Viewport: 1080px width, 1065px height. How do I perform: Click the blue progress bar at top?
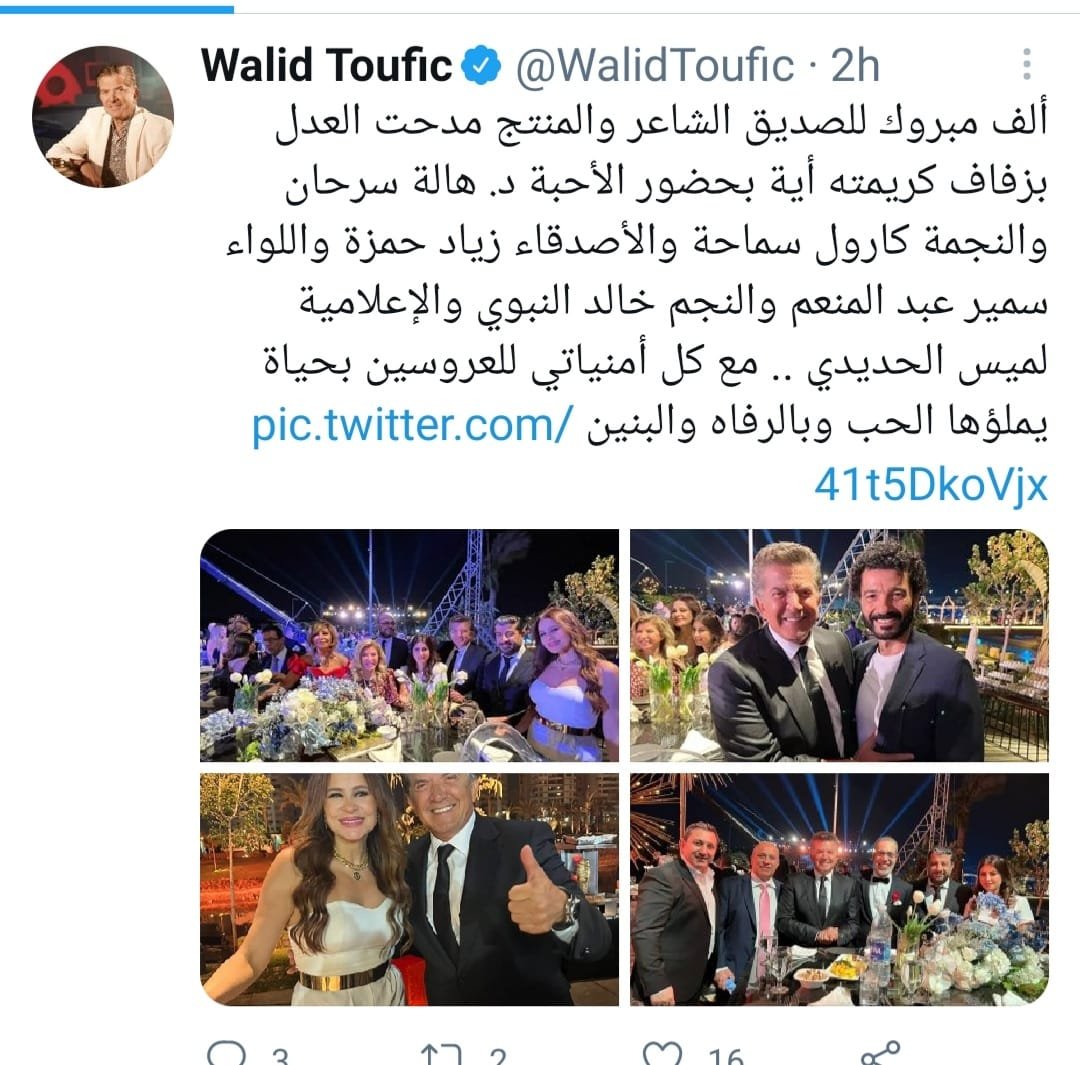(117, 9)
